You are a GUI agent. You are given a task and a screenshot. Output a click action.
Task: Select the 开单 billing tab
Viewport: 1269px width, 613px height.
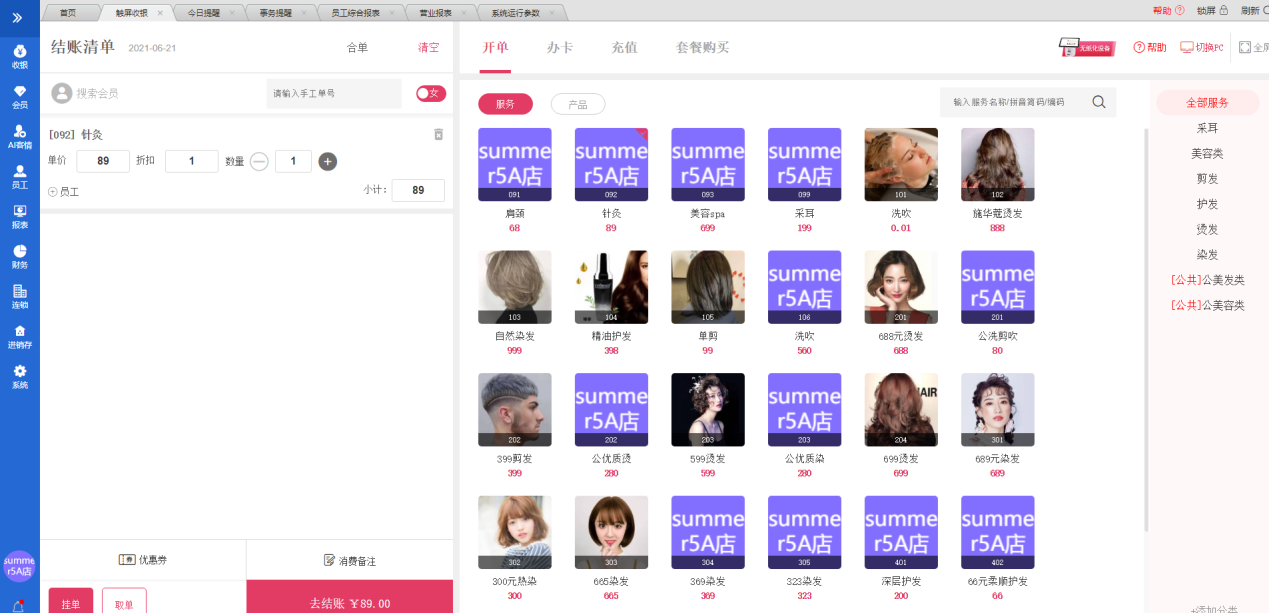coord(495,48)
